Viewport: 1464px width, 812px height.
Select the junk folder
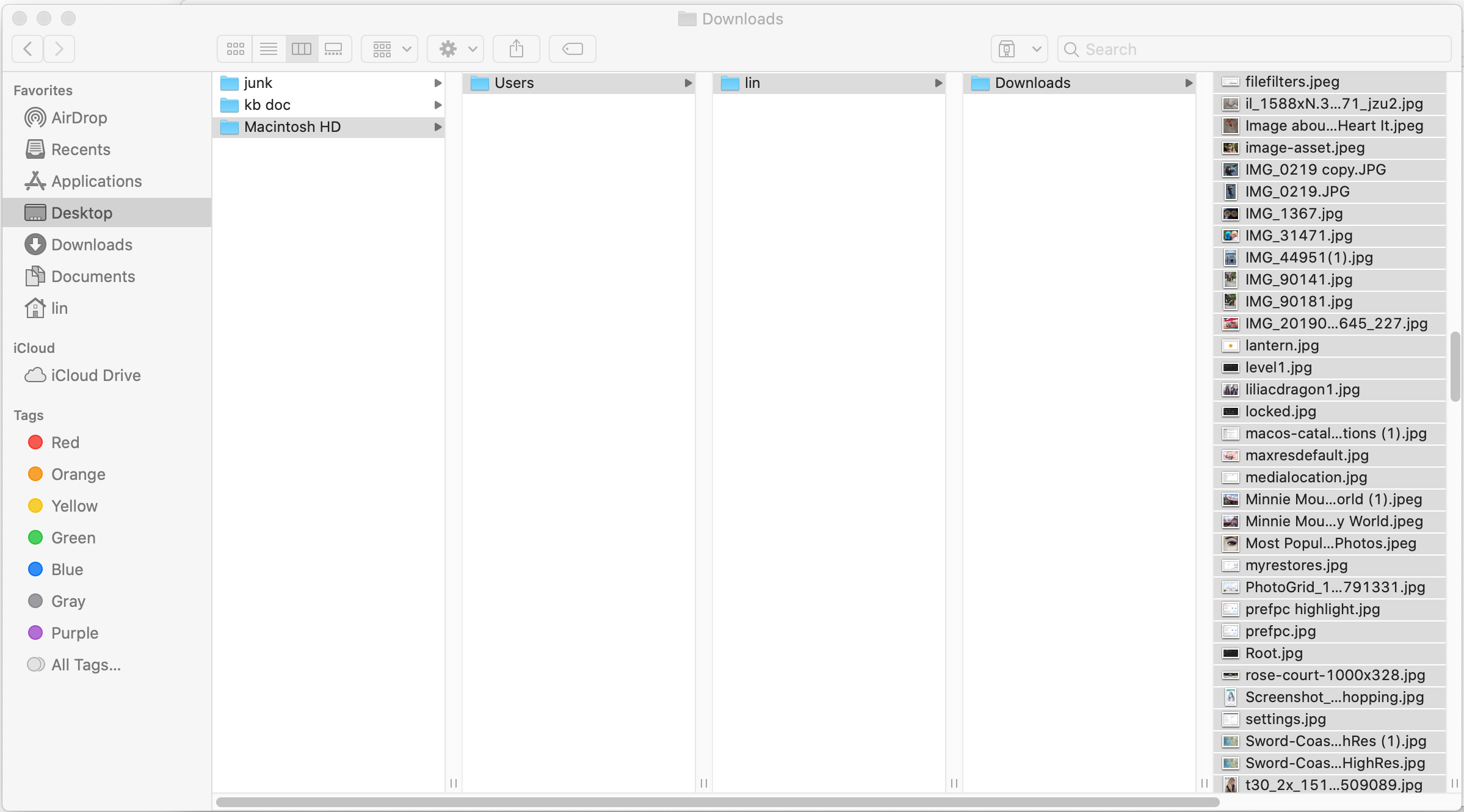coord(328,82)
